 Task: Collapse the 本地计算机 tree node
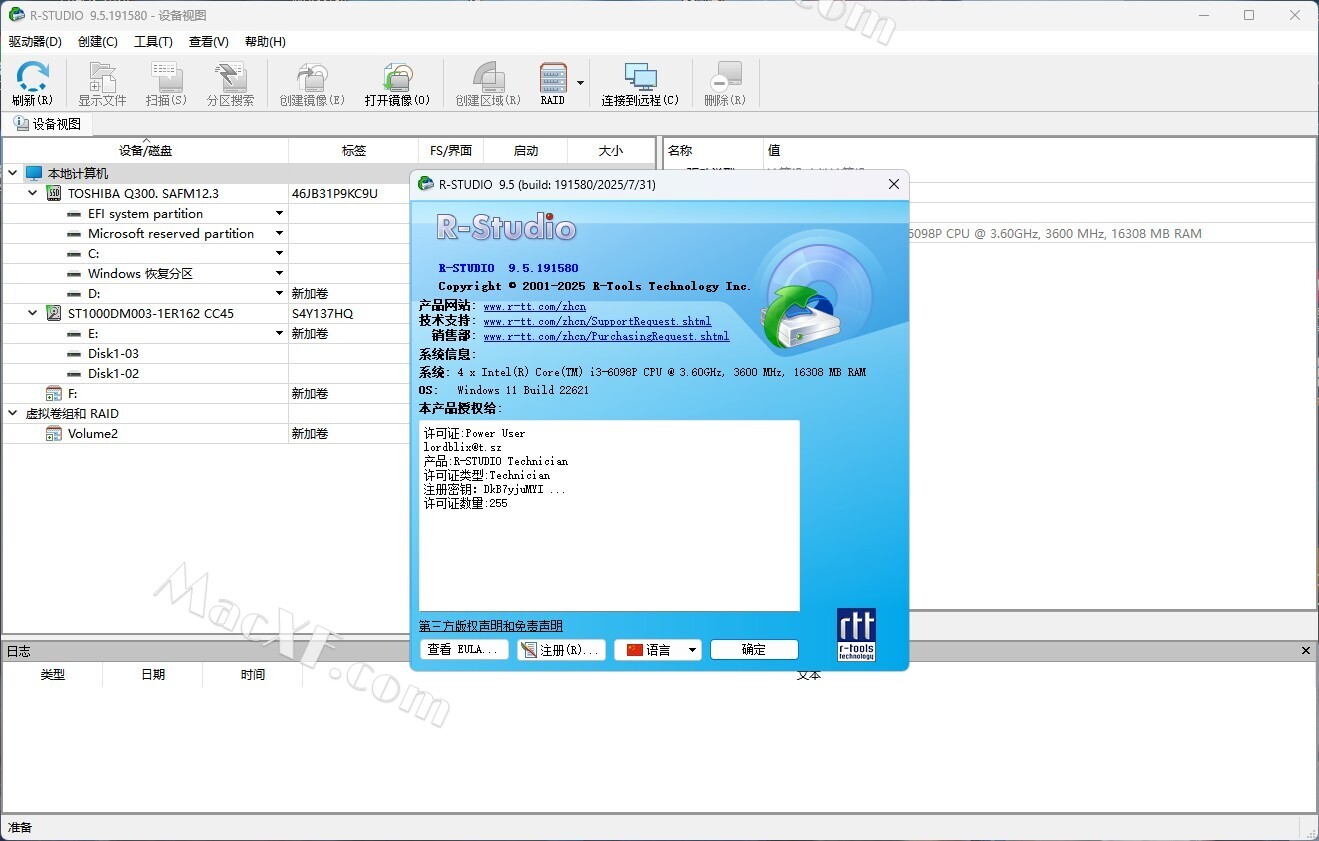[12, 173]
